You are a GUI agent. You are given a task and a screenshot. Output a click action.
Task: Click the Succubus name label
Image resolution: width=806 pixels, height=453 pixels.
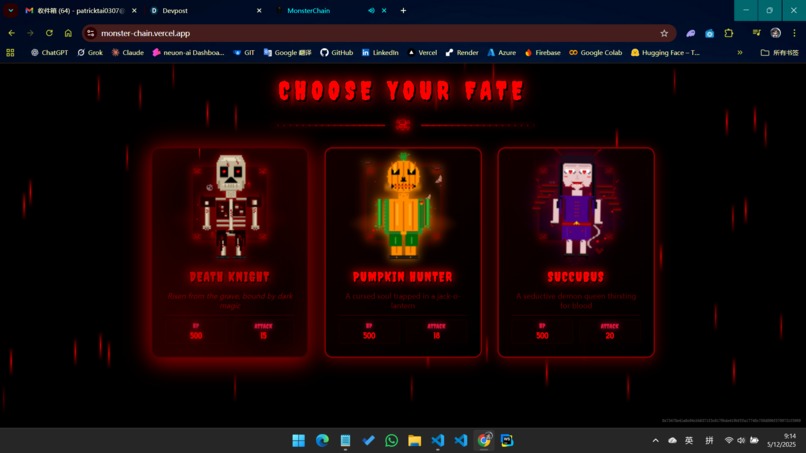576,277
